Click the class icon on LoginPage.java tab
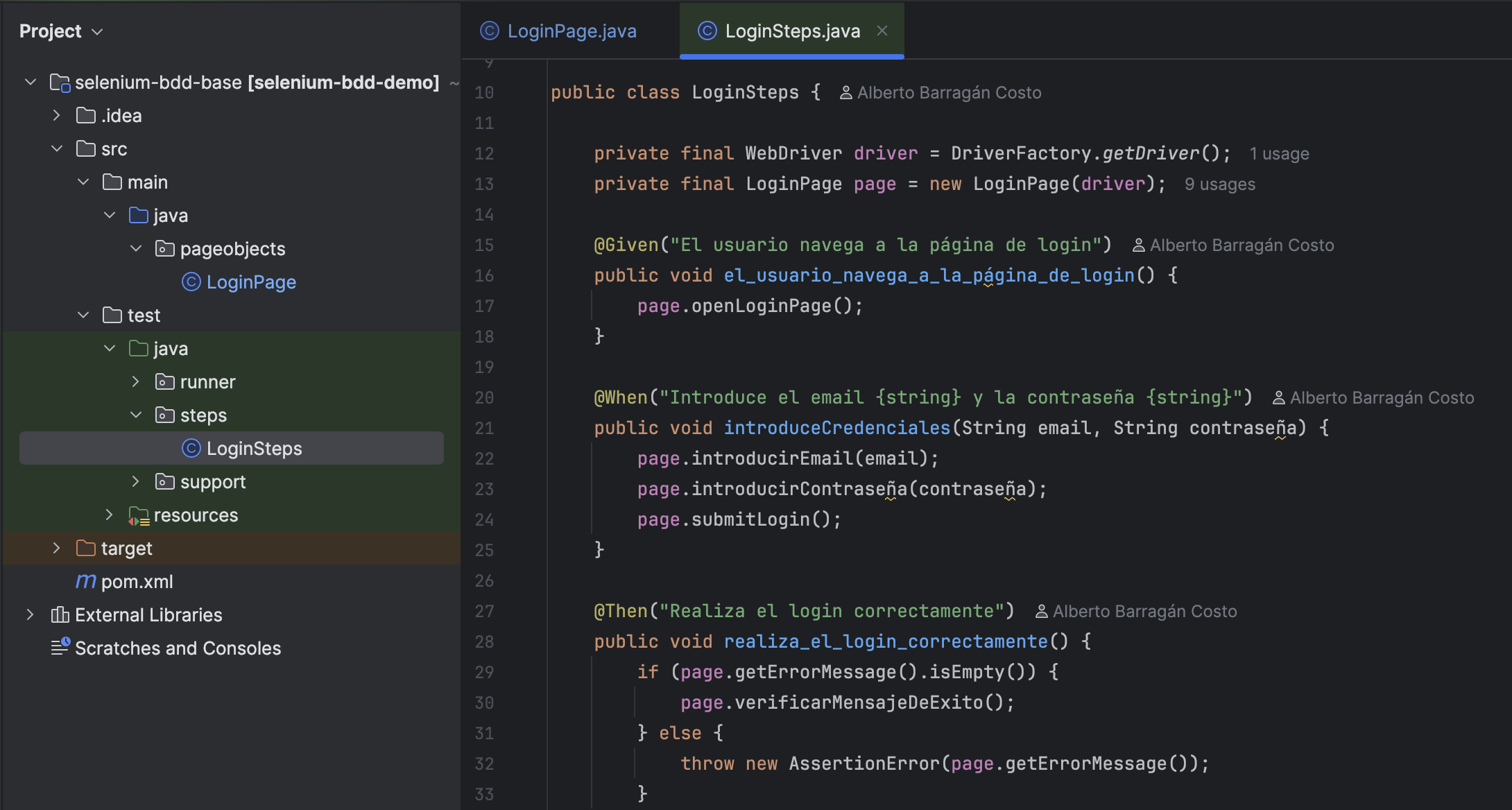Image resolution: width=1512 pixels, height=810 pixels. pyautogui.click(x=490, y=31)
